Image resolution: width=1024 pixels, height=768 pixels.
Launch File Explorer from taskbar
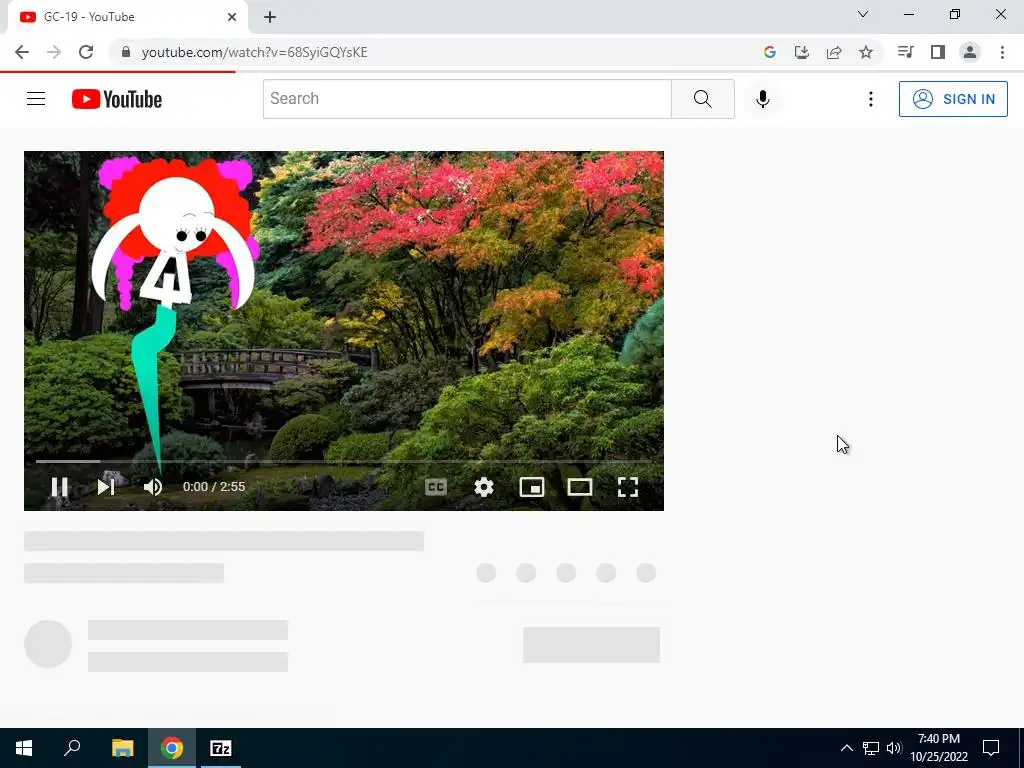point(122,748)
